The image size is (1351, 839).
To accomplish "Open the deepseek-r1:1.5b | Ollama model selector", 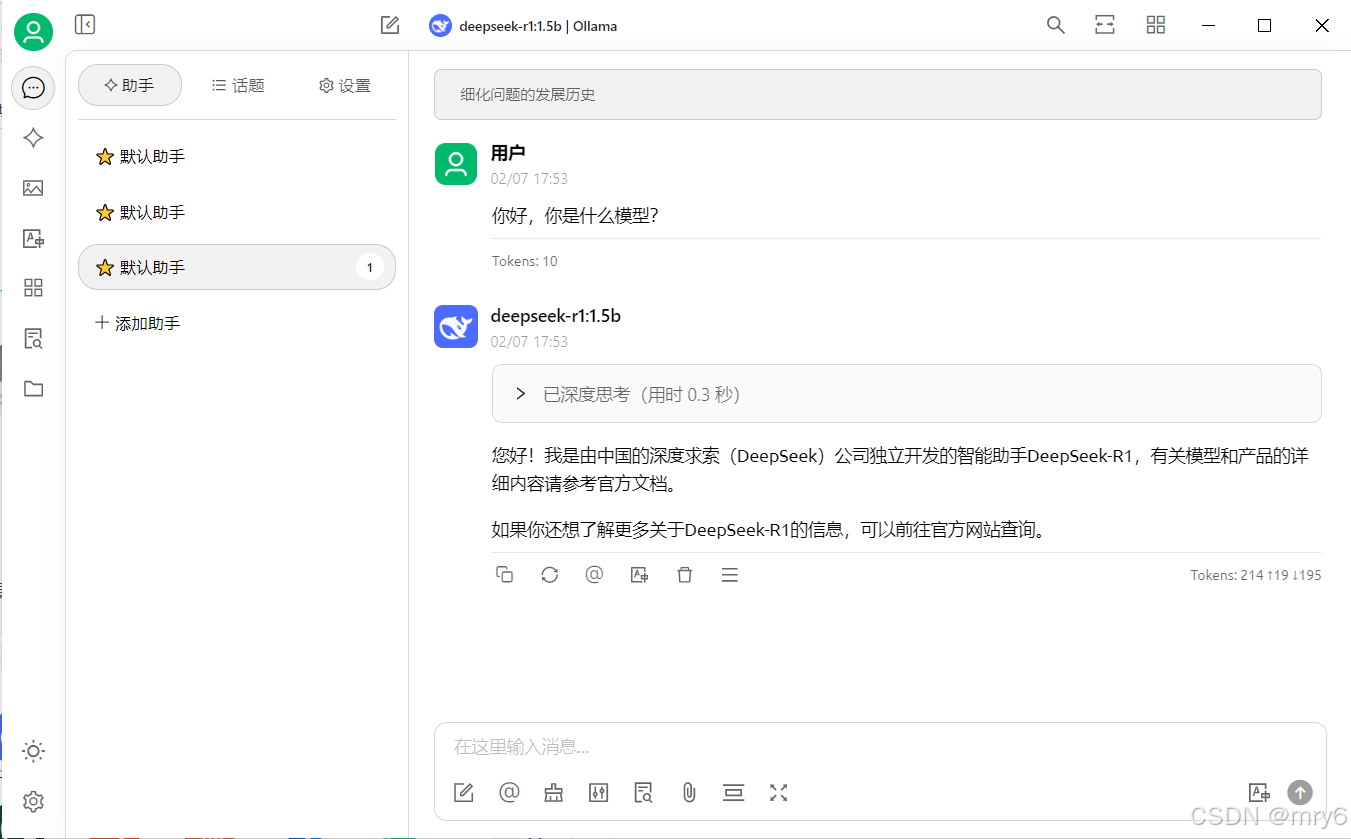I will click(x=523, y=26).
